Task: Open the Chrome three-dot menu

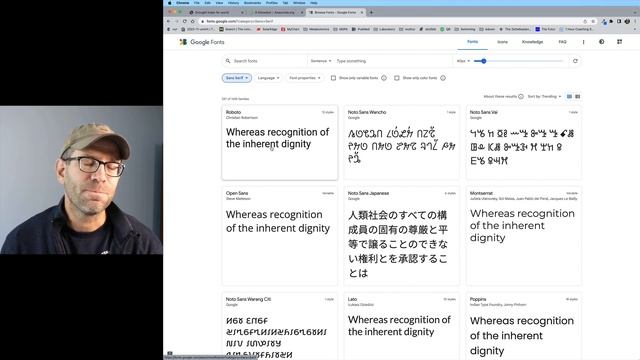Action: click(x=635, y=21)
